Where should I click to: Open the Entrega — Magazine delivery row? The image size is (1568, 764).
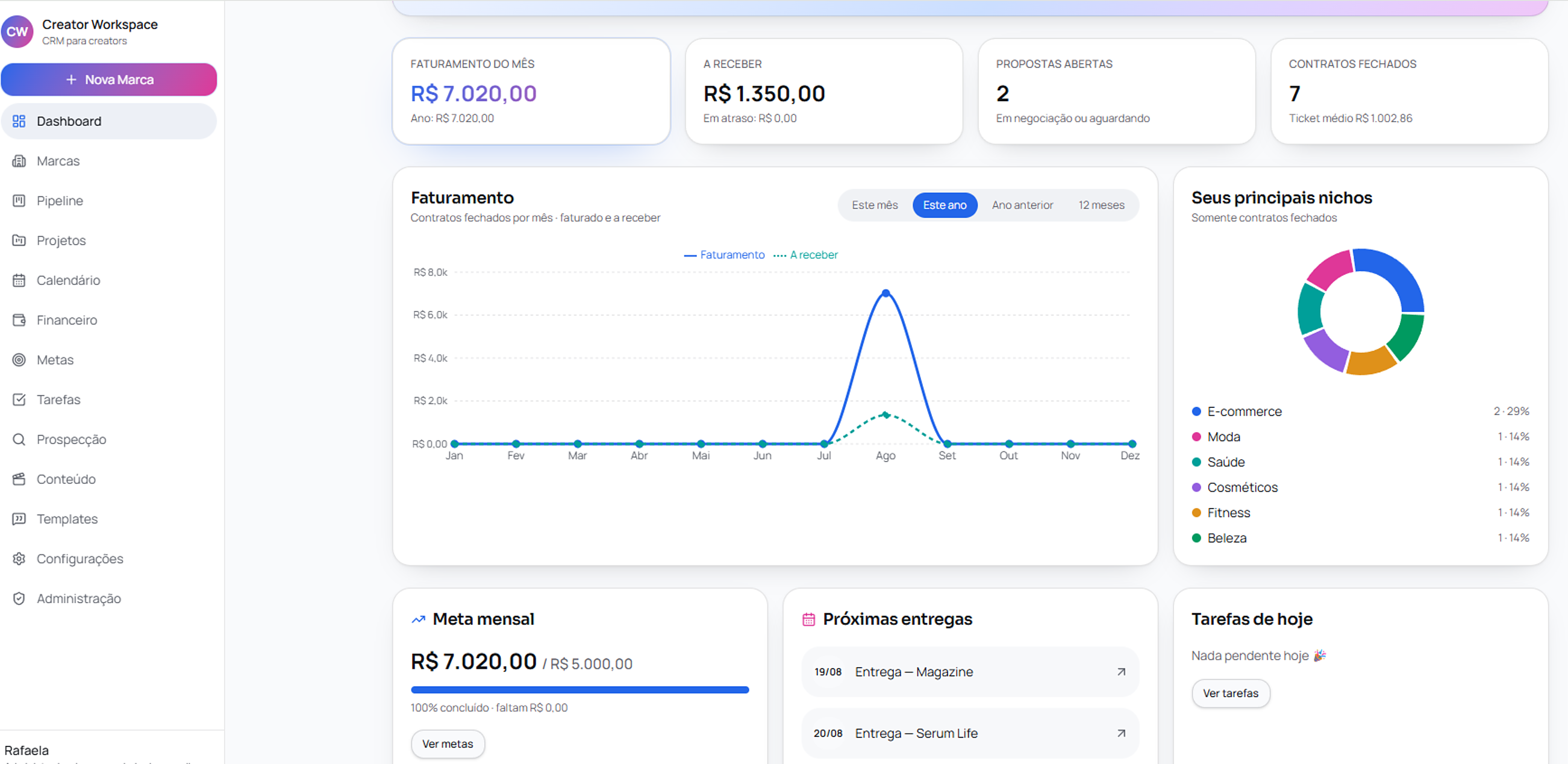(970, 671)
